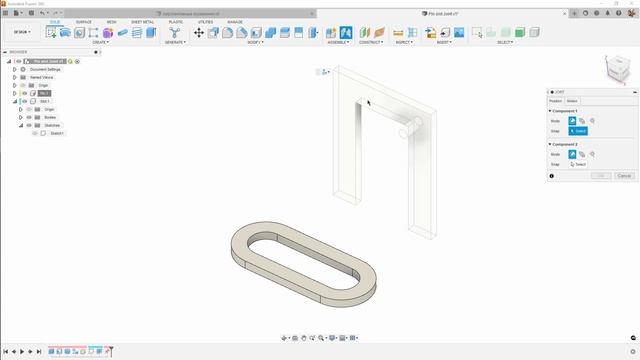Screen dimensions: 640x360
Task: Open the Data Panel grid icon
Action: [5, 13]
